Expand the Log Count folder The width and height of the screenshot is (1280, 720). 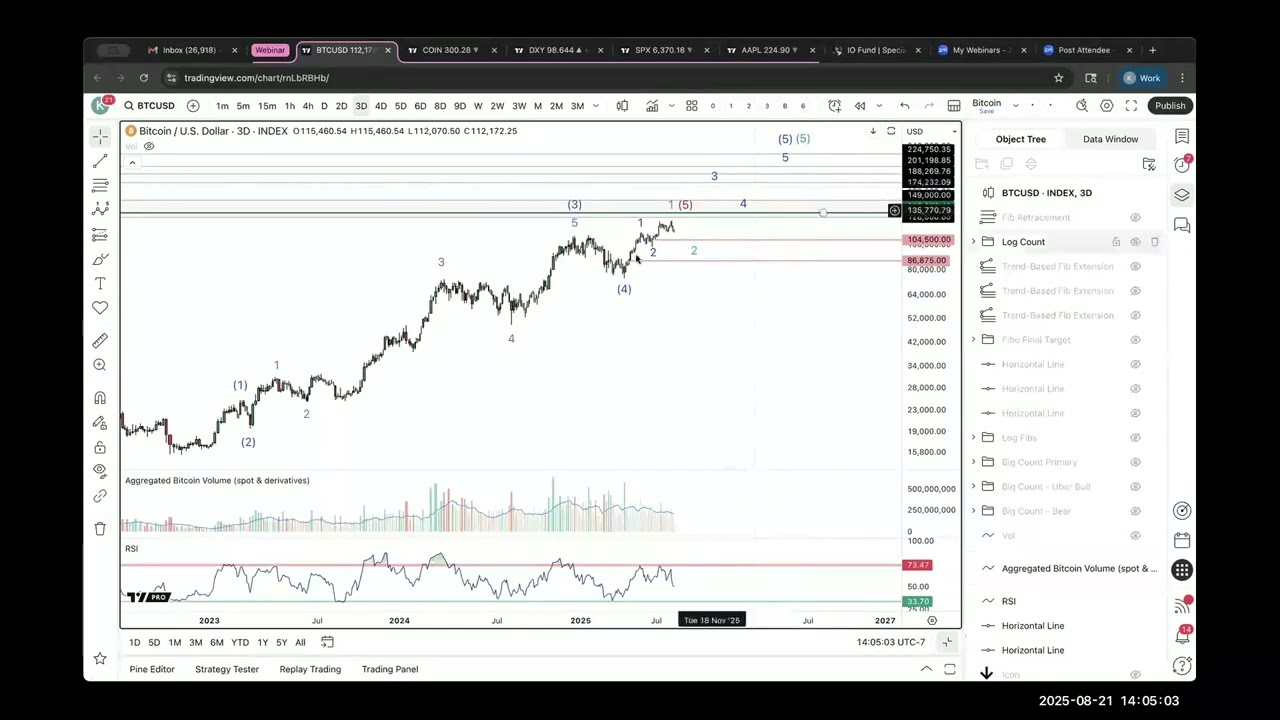click(x=974, y=242)
